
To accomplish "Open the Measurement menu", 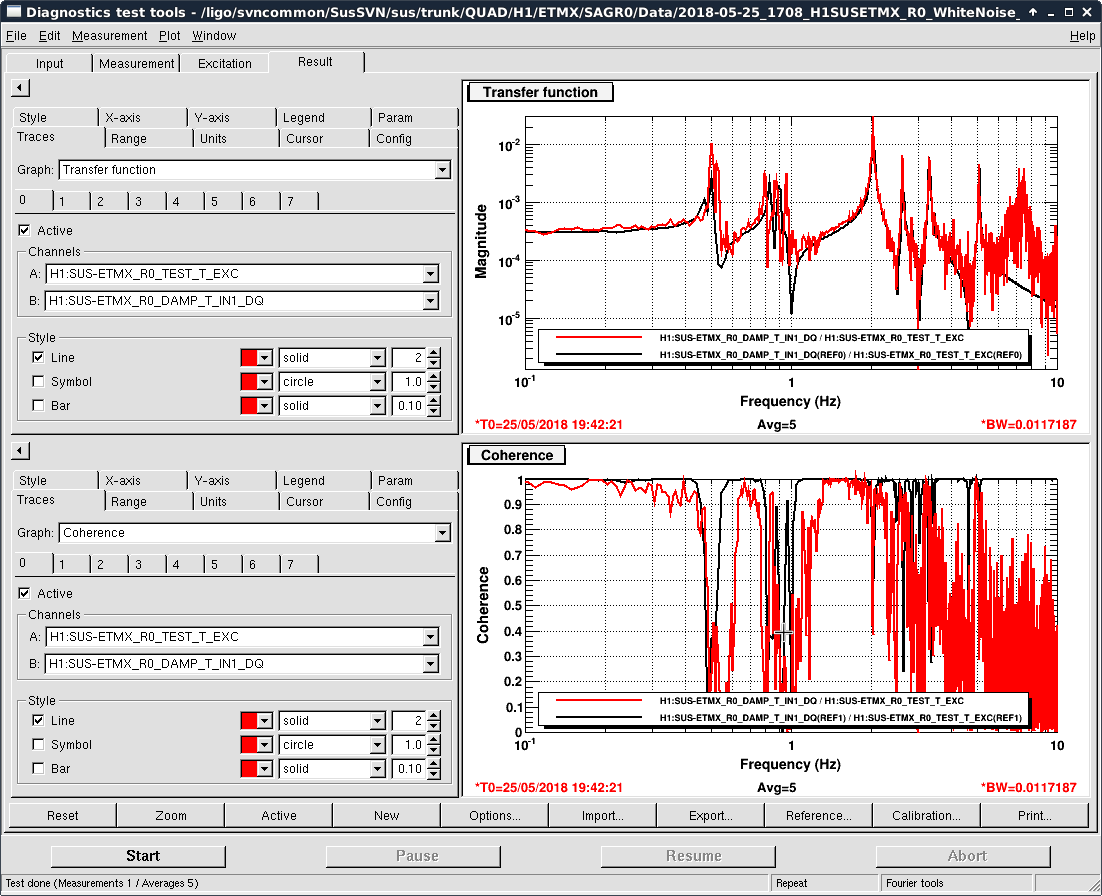I will tap(109, 36).
